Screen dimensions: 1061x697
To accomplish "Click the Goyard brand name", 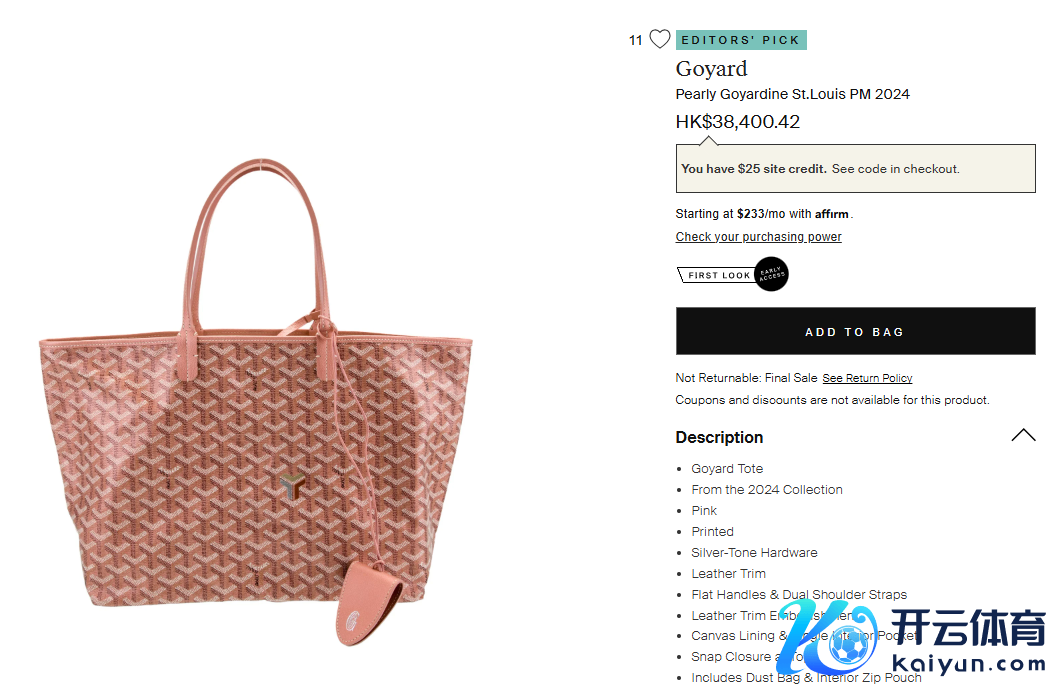I will click(711, 69).
